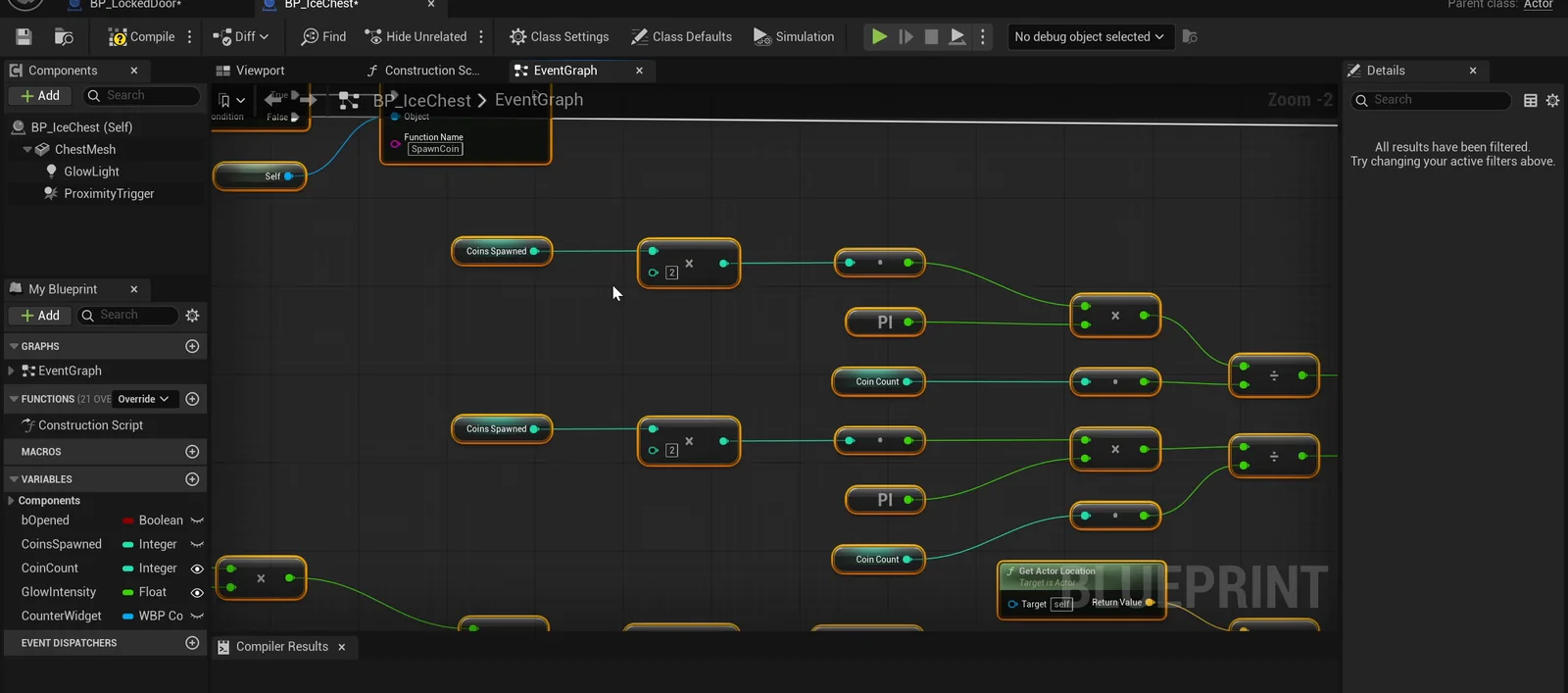Add a new variable
This screenshot has height=693, width=1568.
pyautogui.click(x=192, y=479)
